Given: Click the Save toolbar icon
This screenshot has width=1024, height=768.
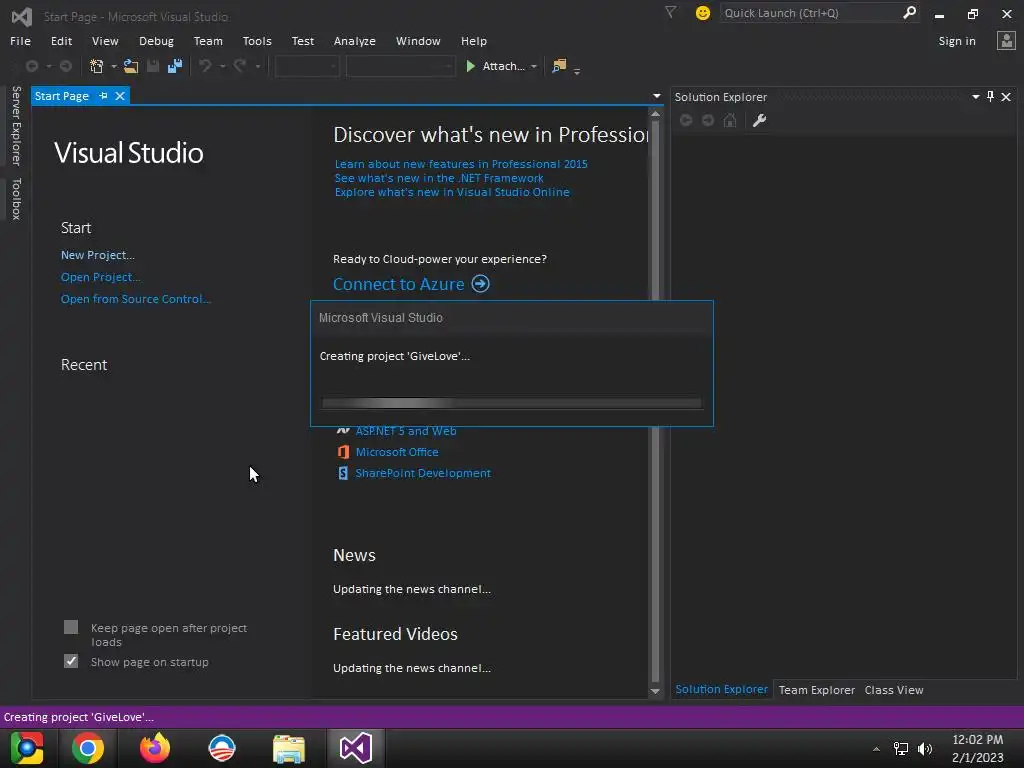Looking at the screenshot, I should click(153, 66).
